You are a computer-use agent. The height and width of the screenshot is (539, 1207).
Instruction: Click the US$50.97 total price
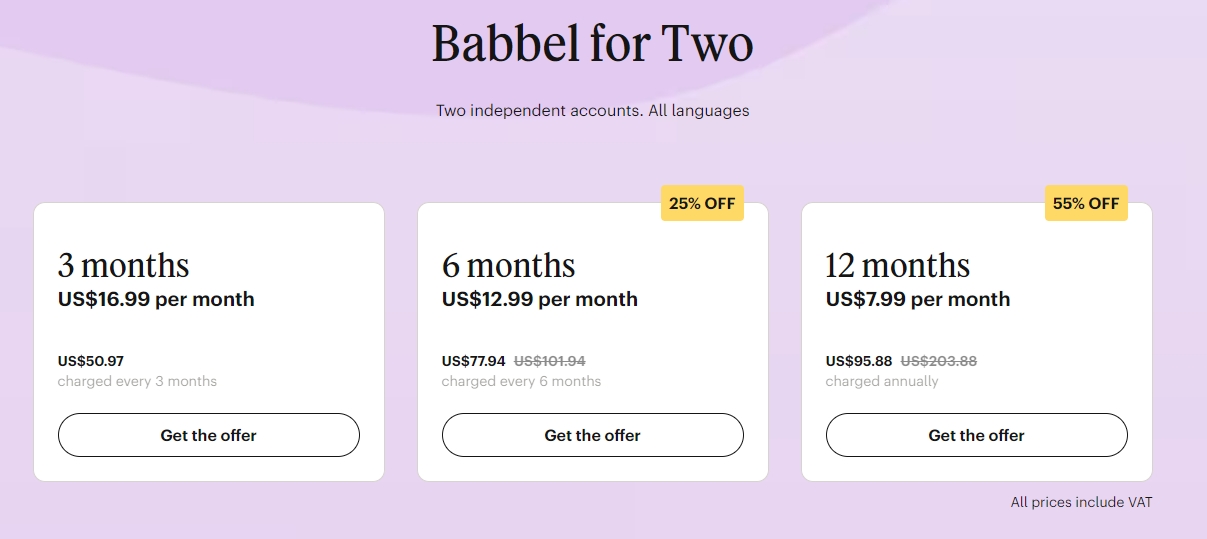pos(91,361)
